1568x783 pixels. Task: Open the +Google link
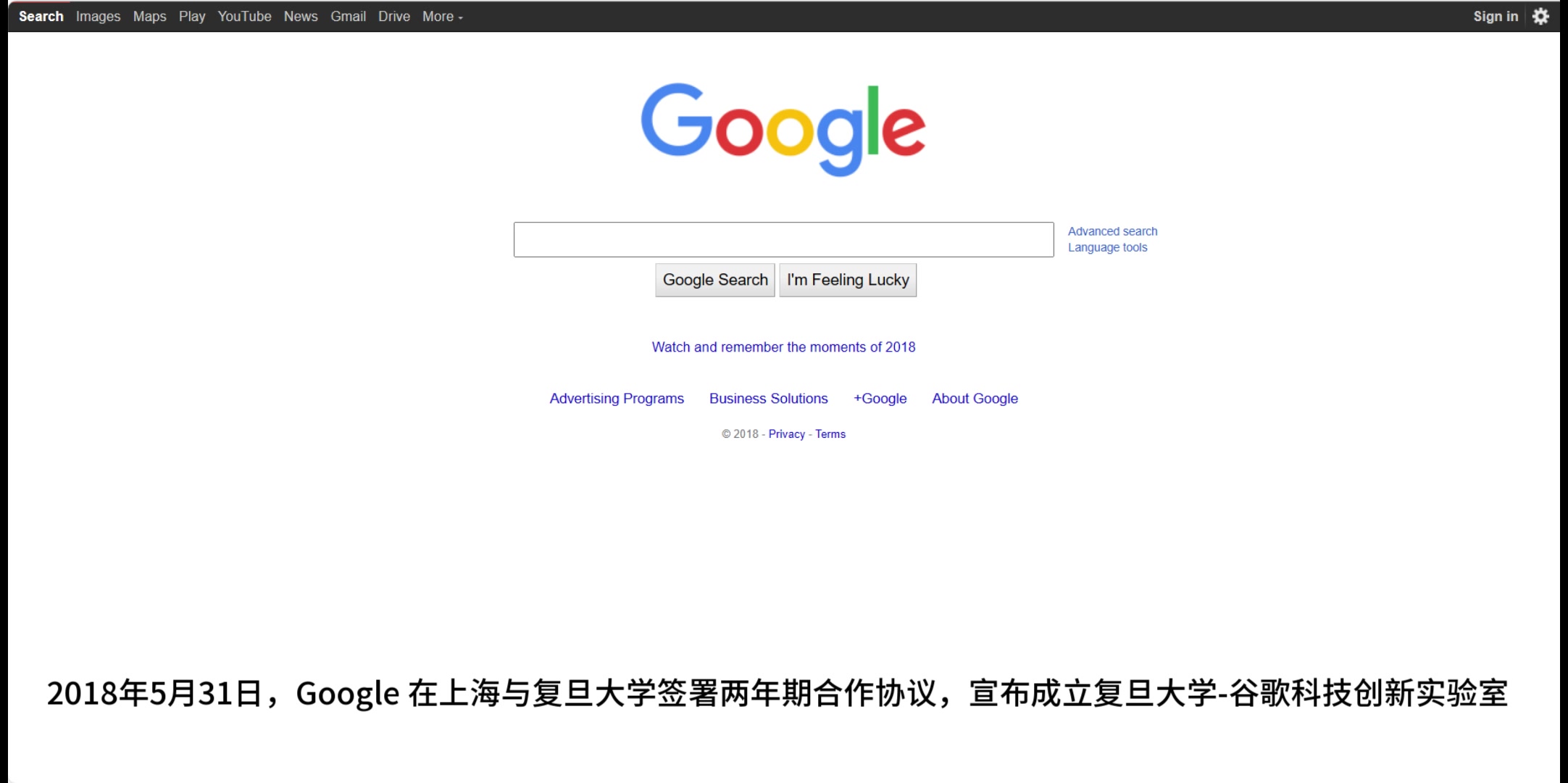[880, 399]
